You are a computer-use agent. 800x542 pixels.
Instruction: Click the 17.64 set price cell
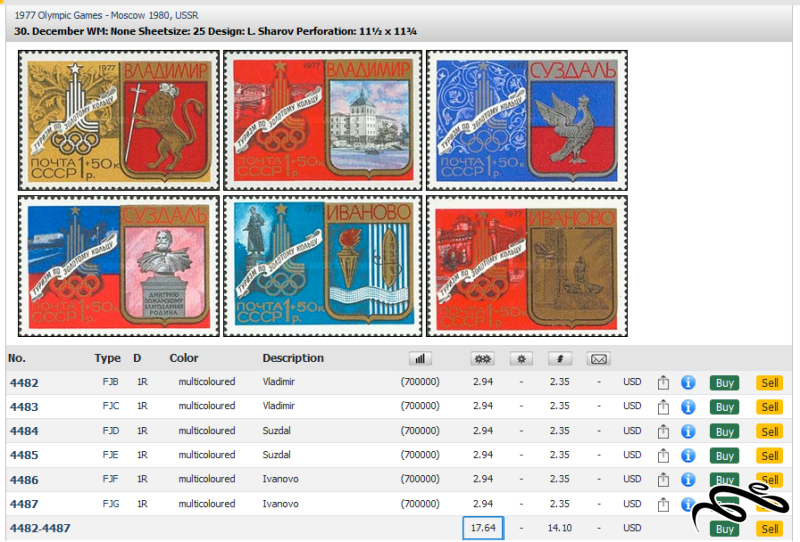click(483, 528)
